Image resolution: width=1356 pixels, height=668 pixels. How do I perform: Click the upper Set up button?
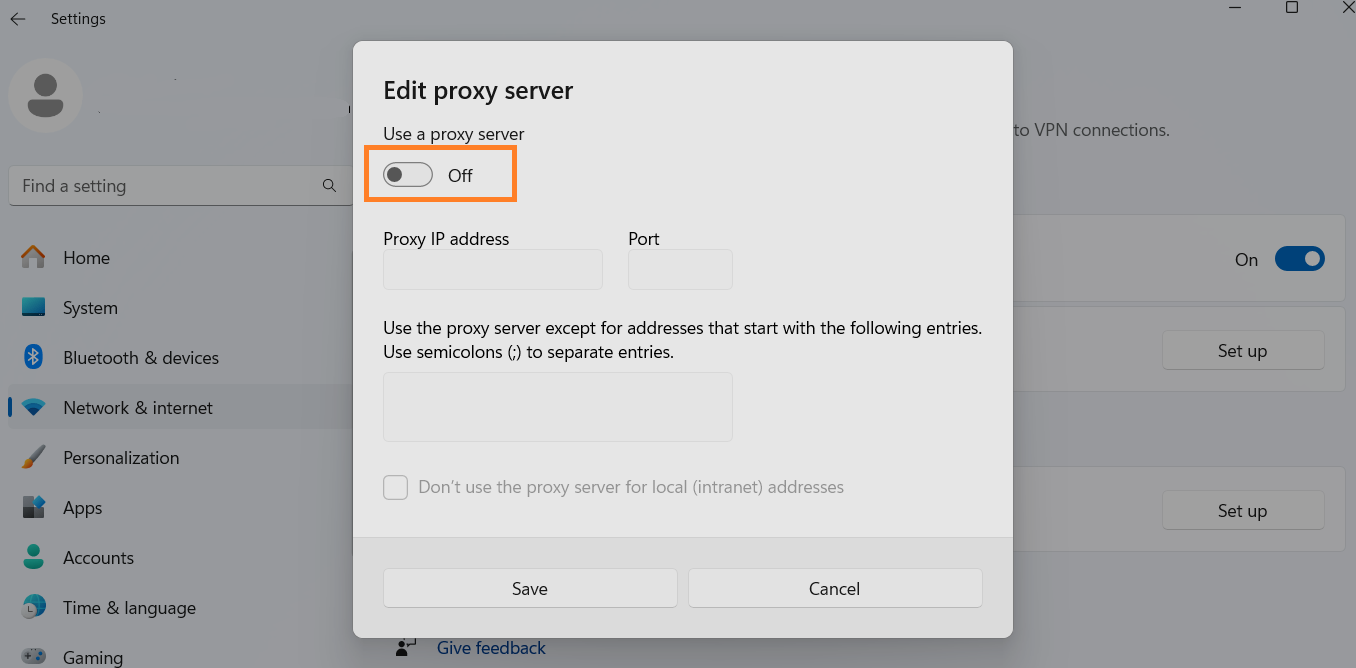(1243, 351)
